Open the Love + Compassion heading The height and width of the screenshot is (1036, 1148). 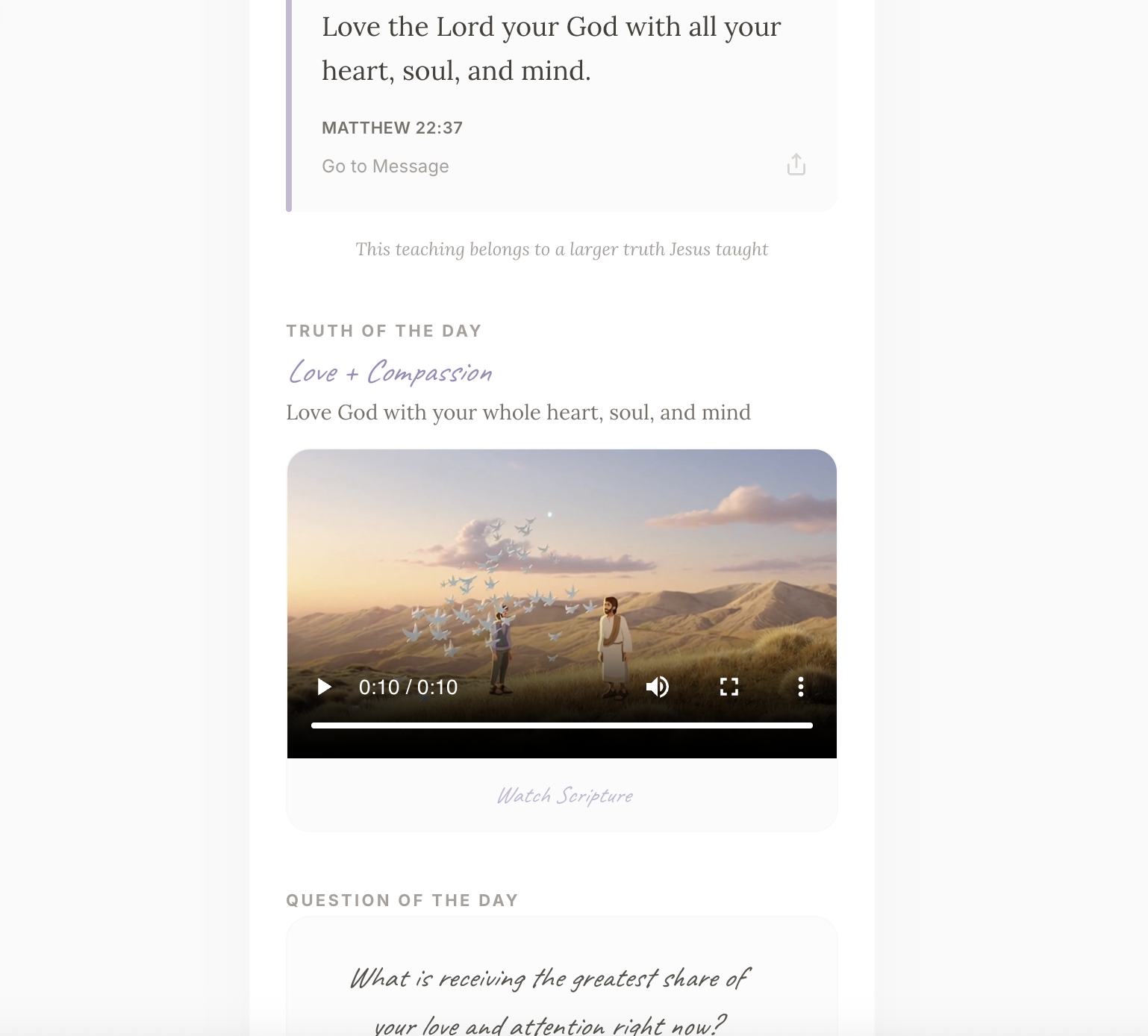pos(390,372)
